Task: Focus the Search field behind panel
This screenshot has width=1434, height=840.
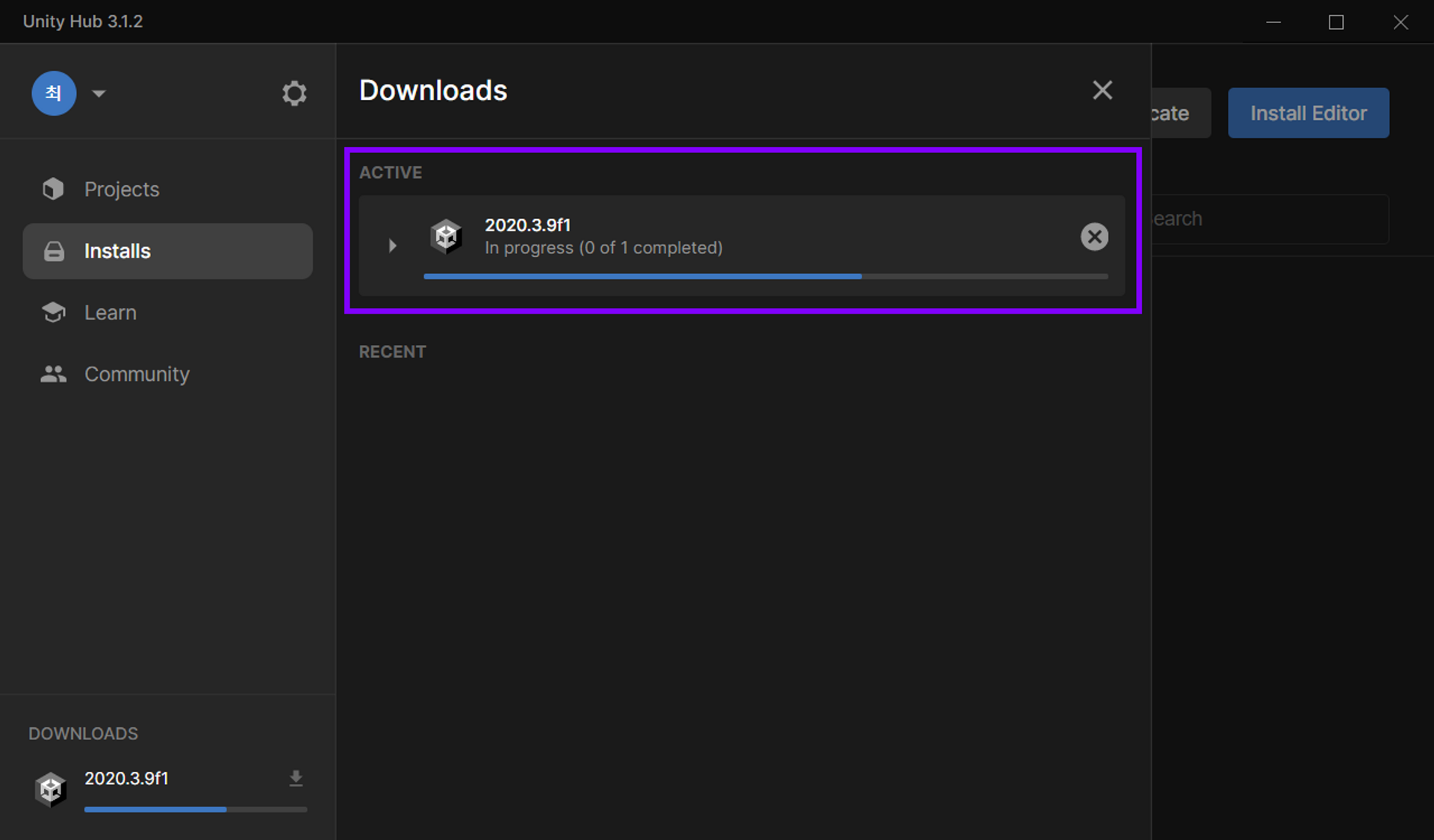Action: click(x=1270, y=219)
